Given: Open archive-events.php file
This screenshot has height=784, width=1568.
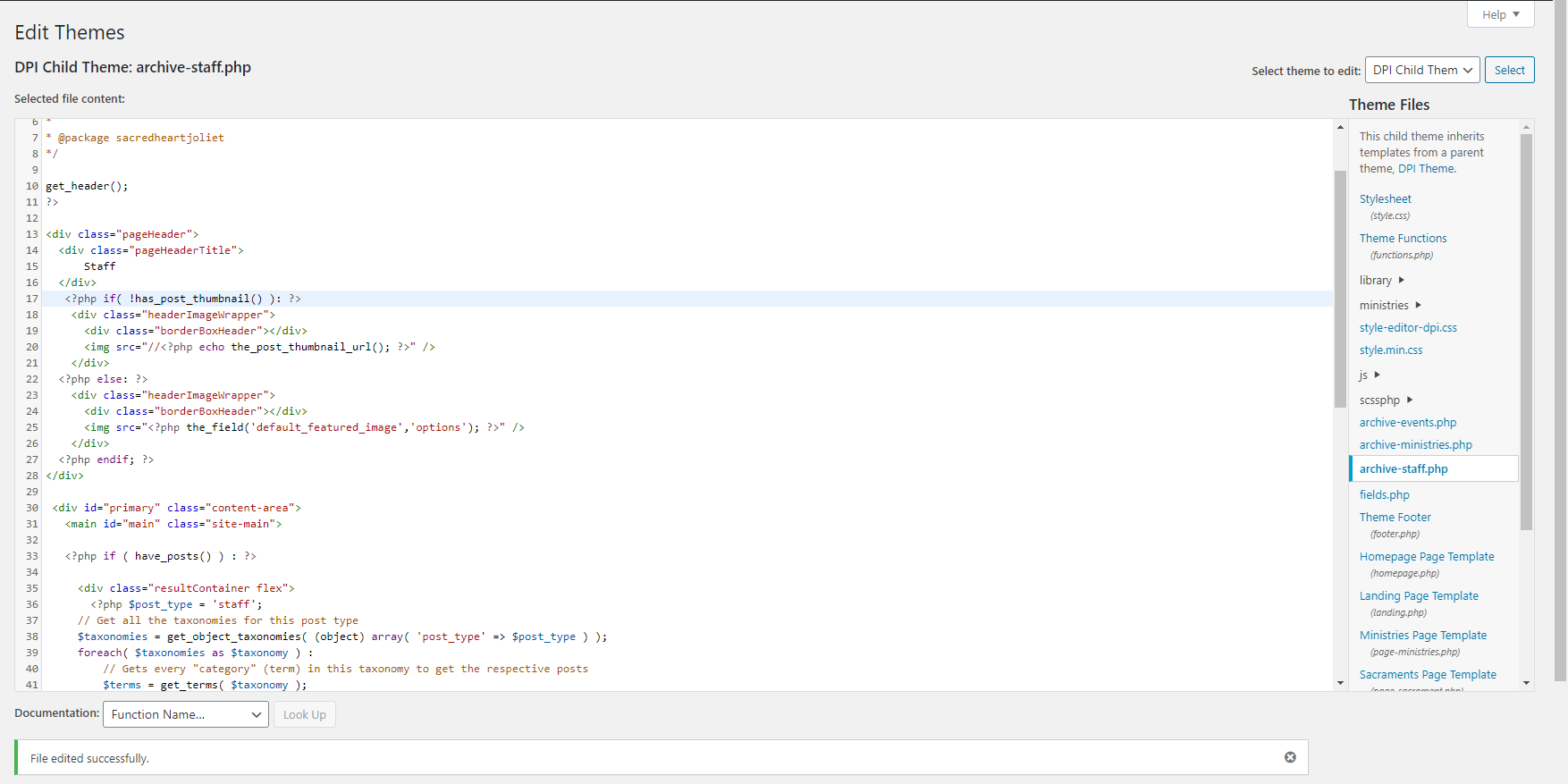Looking at the screenshot, I should [x=1407, y=423].
